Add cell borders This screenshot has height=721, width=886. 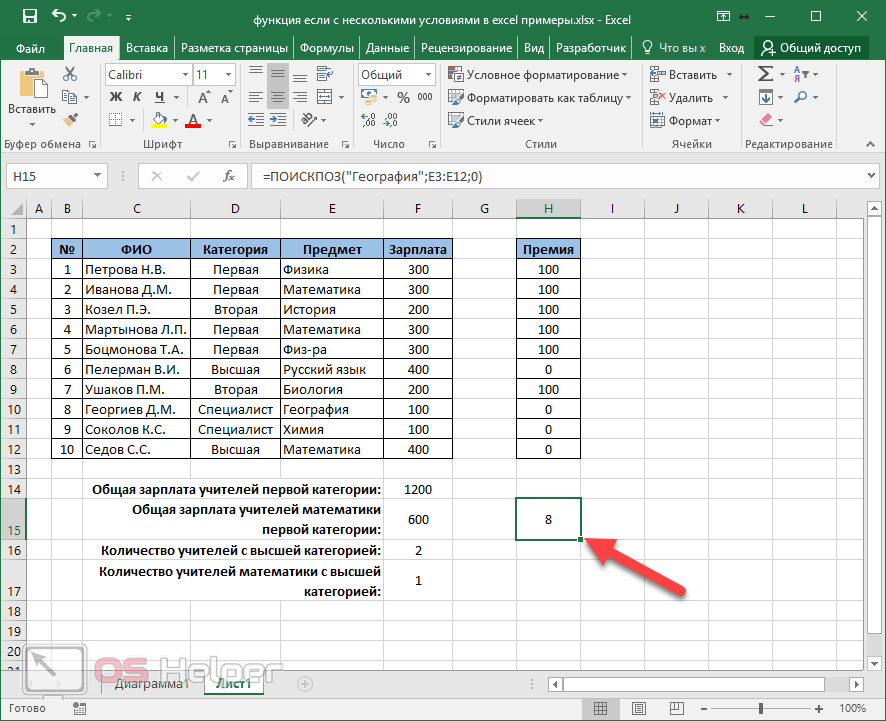(x=116, y=120)
